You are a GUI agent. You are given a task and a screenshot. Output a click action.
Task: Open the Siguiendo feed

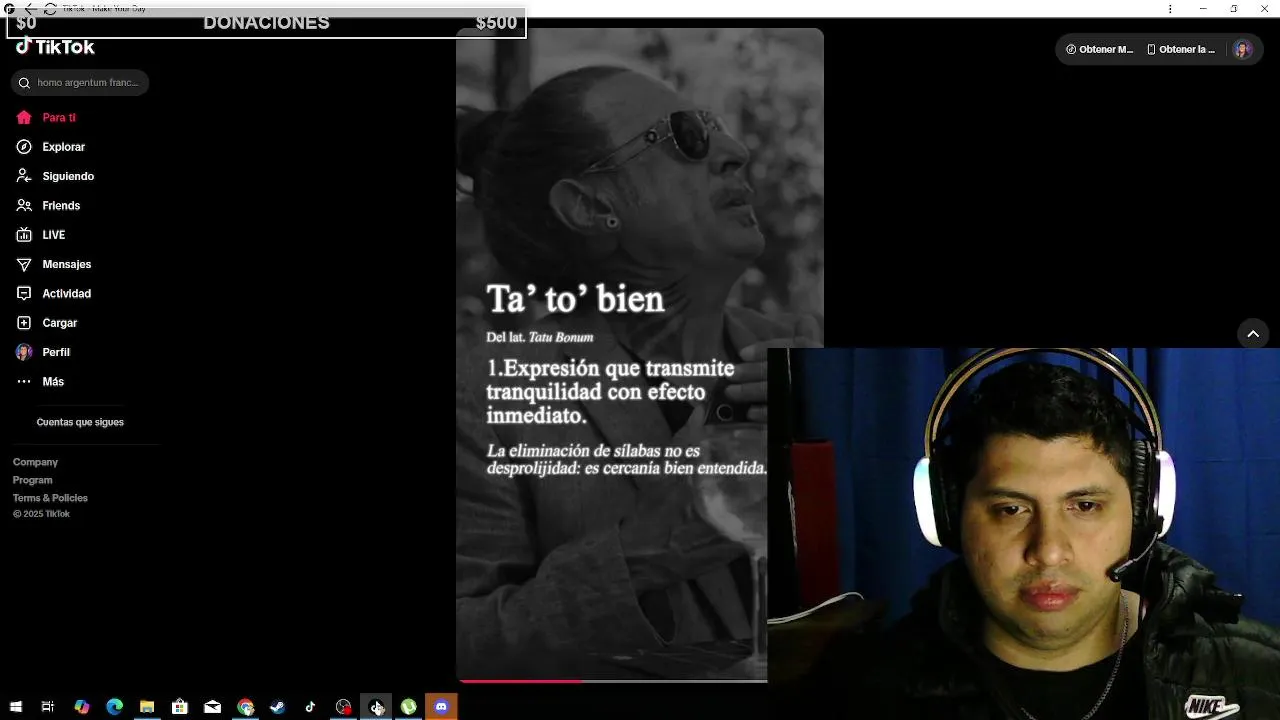coord(55,176)
